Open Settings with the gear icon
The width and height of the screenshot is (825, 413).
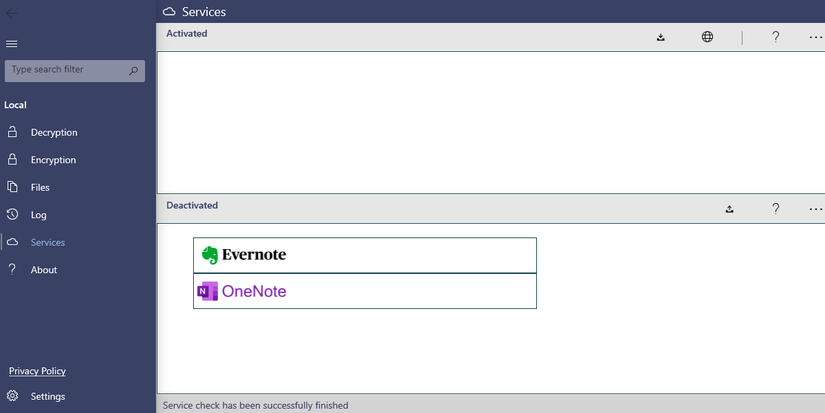(x=12, y=396)
